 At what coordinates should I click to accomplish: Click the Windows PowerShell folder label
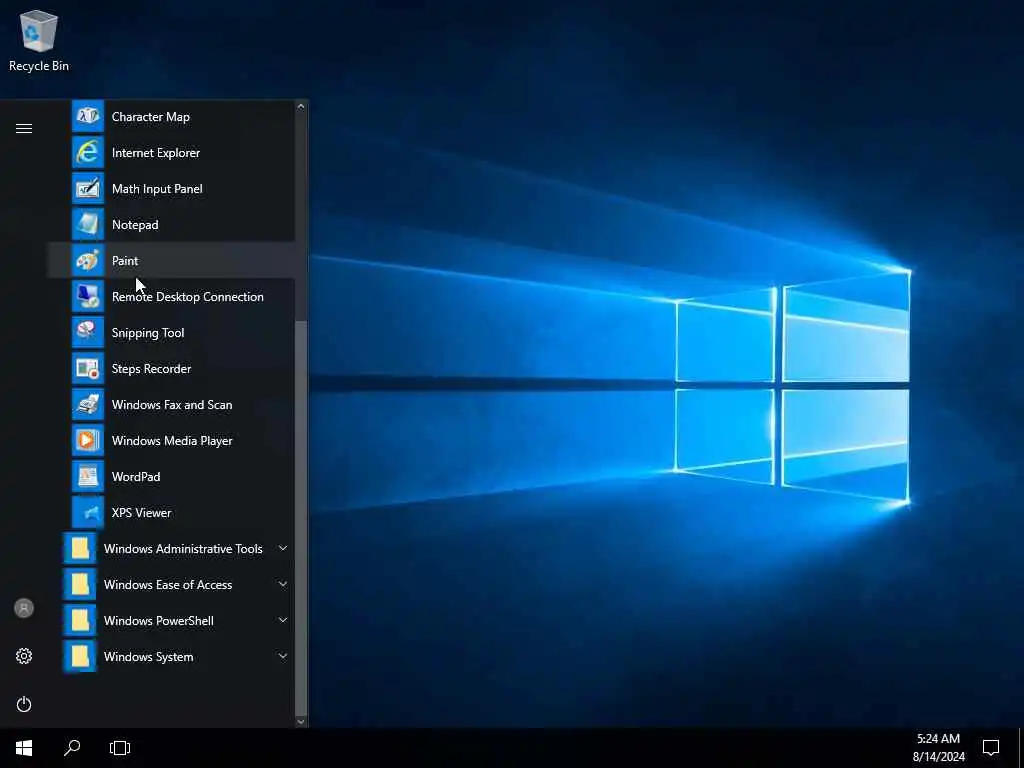pyautogui.click(x=159, y=620)
